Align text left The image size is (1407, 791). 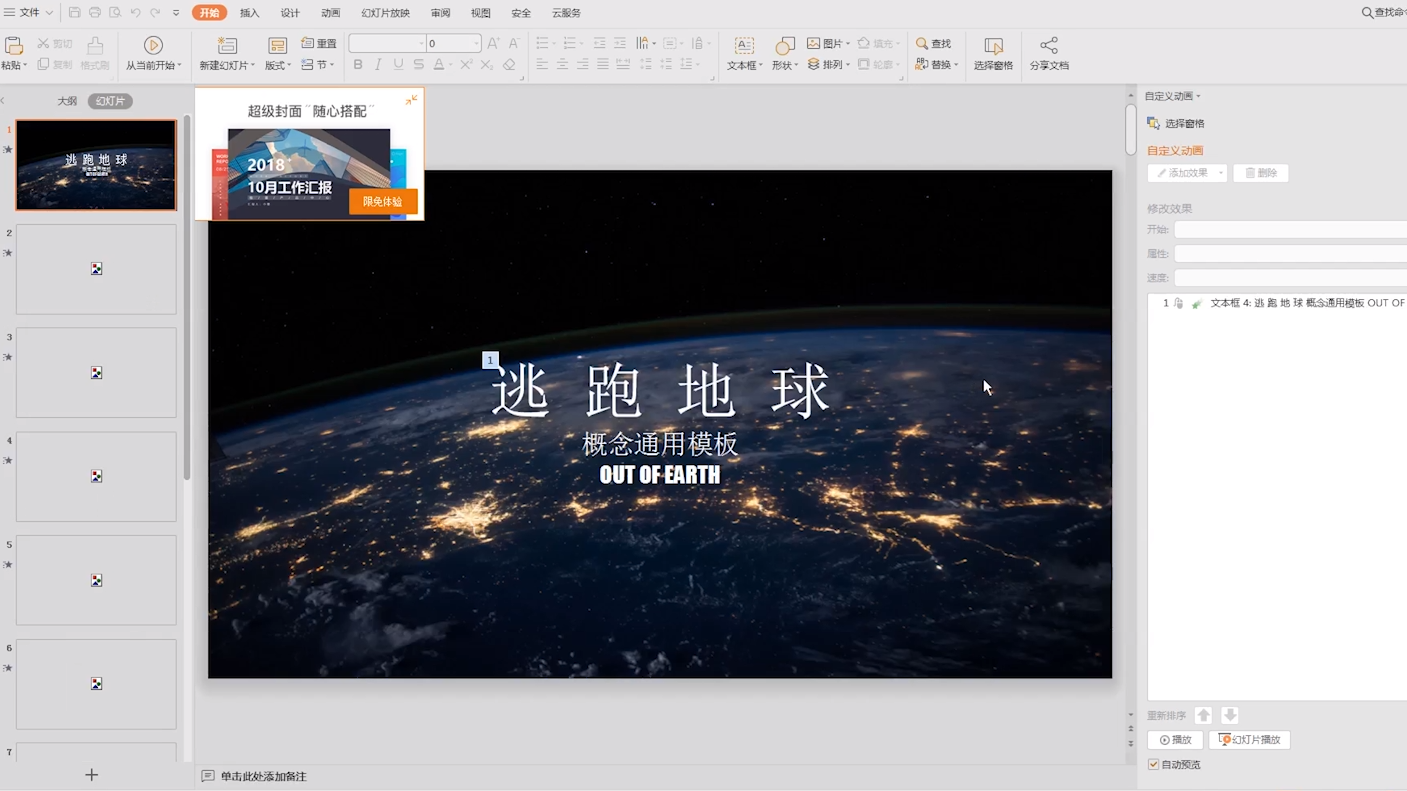pos(542,64)
